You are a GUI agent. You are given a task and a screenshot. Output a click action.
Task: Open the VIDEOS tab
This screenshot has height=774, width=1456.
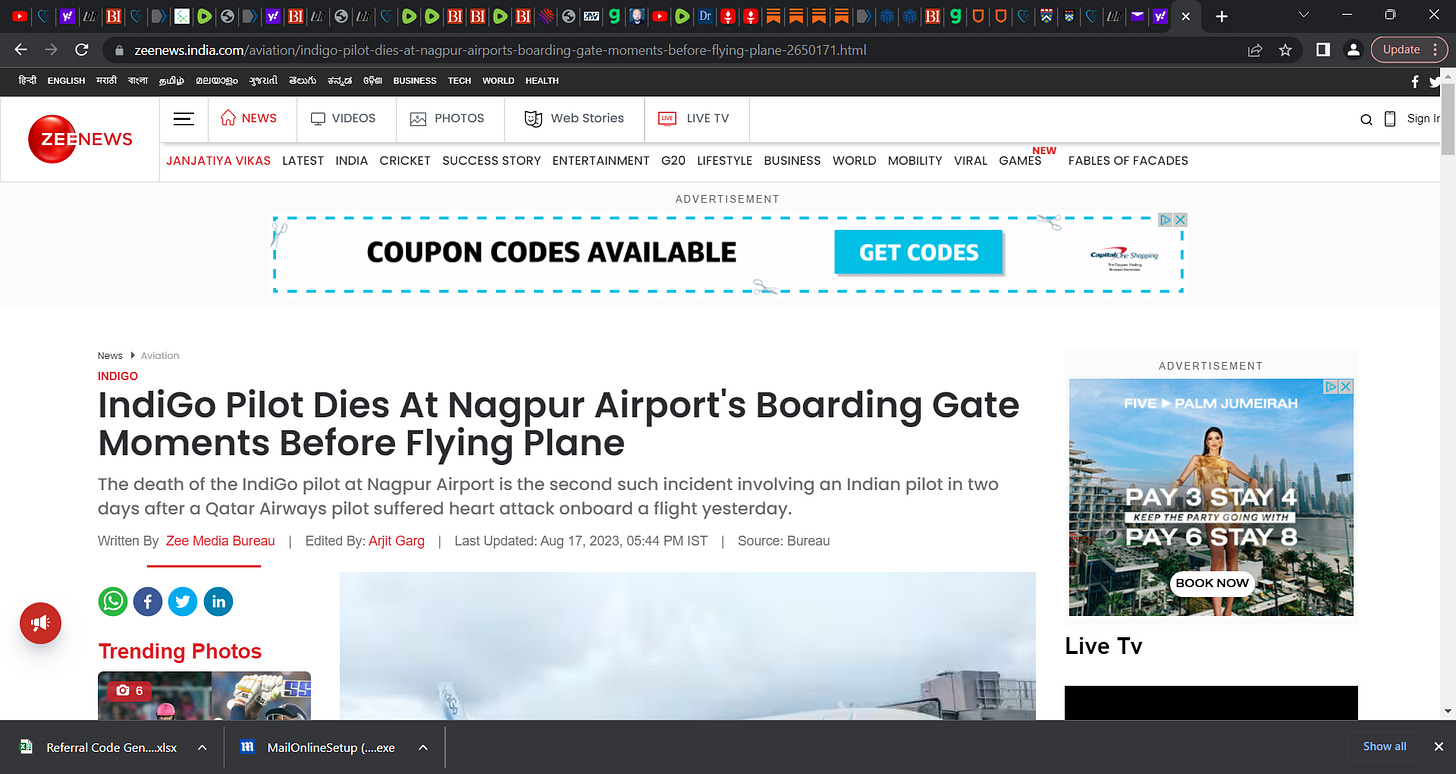(x=343, y=118)
